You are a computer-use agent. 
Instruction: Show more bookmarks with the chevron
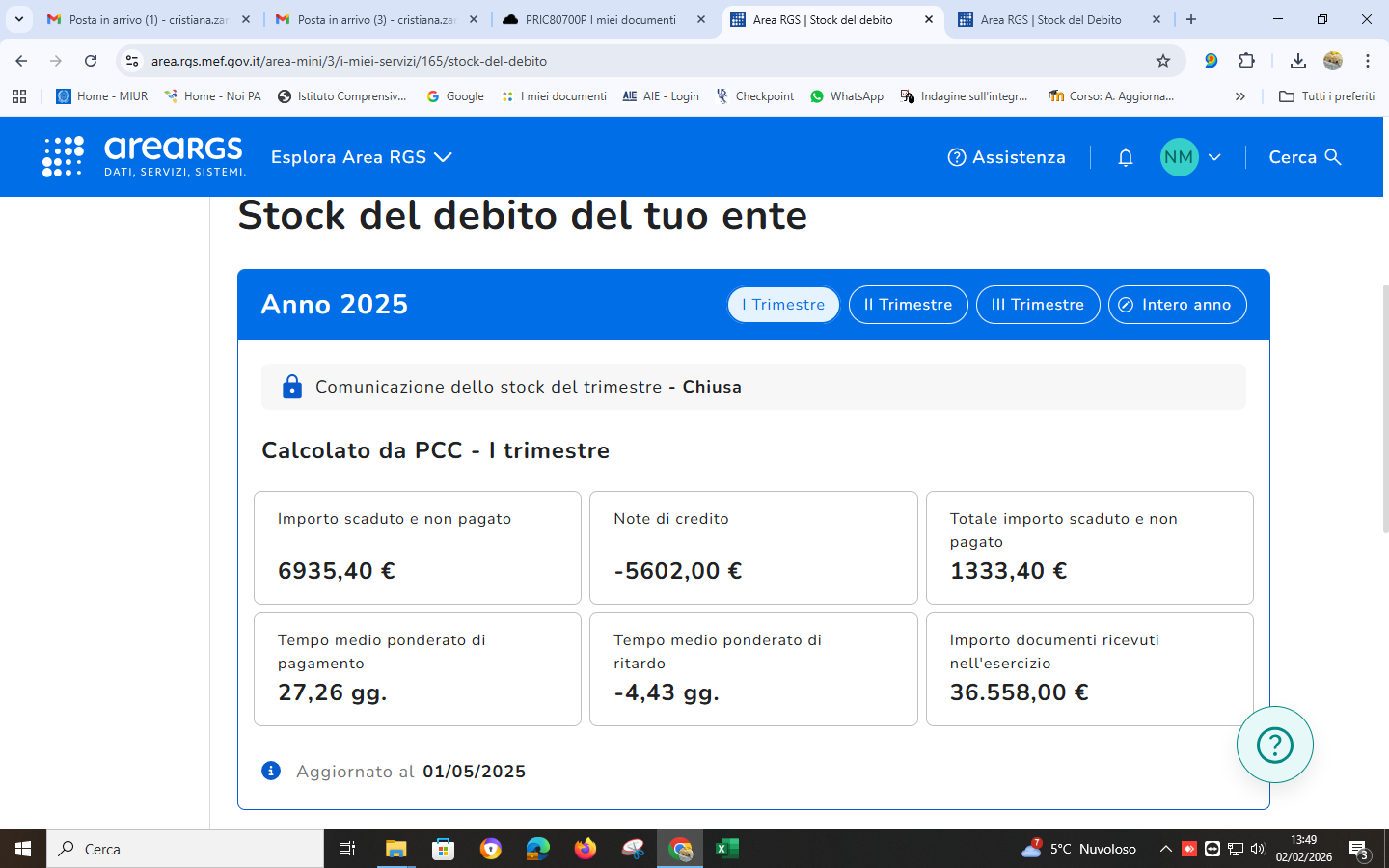tap(1240, 96)
